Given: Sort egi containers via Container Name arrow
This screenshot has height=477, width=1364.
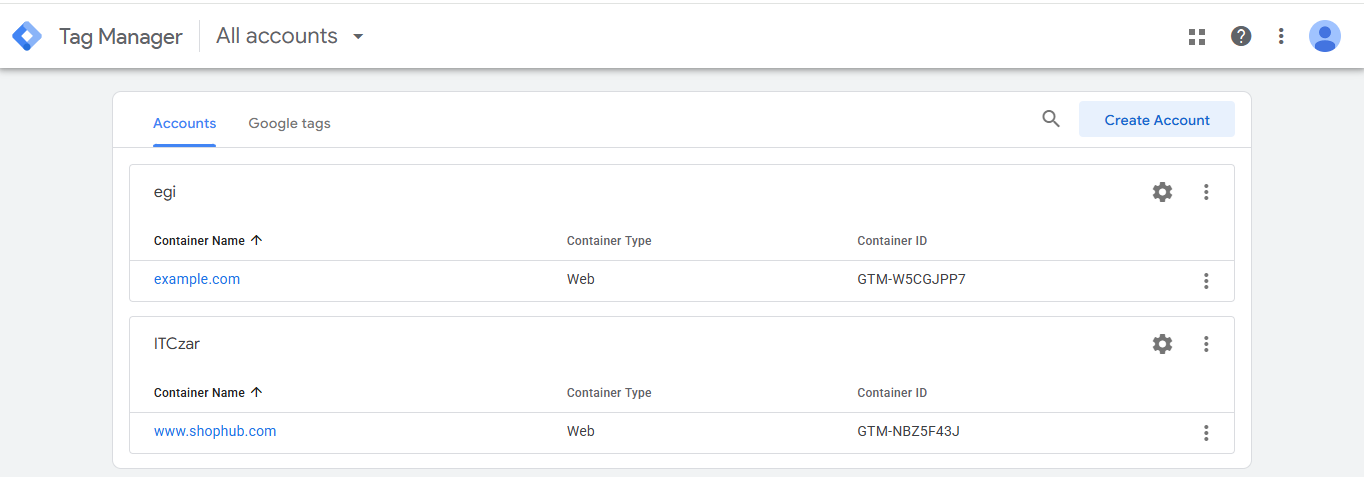Looking at the screenshot, I should click(257, 240).
